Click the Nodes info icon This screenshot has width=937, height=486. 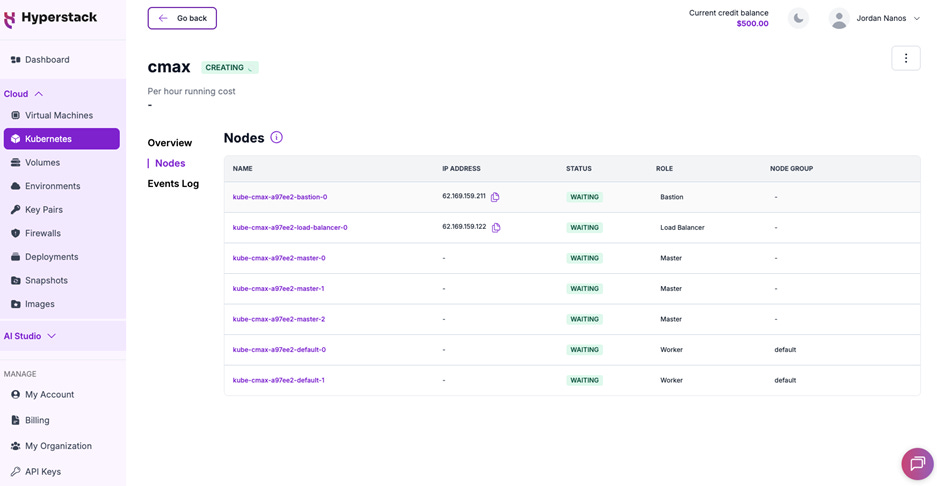pyautogui.click(x=276, y=137)
